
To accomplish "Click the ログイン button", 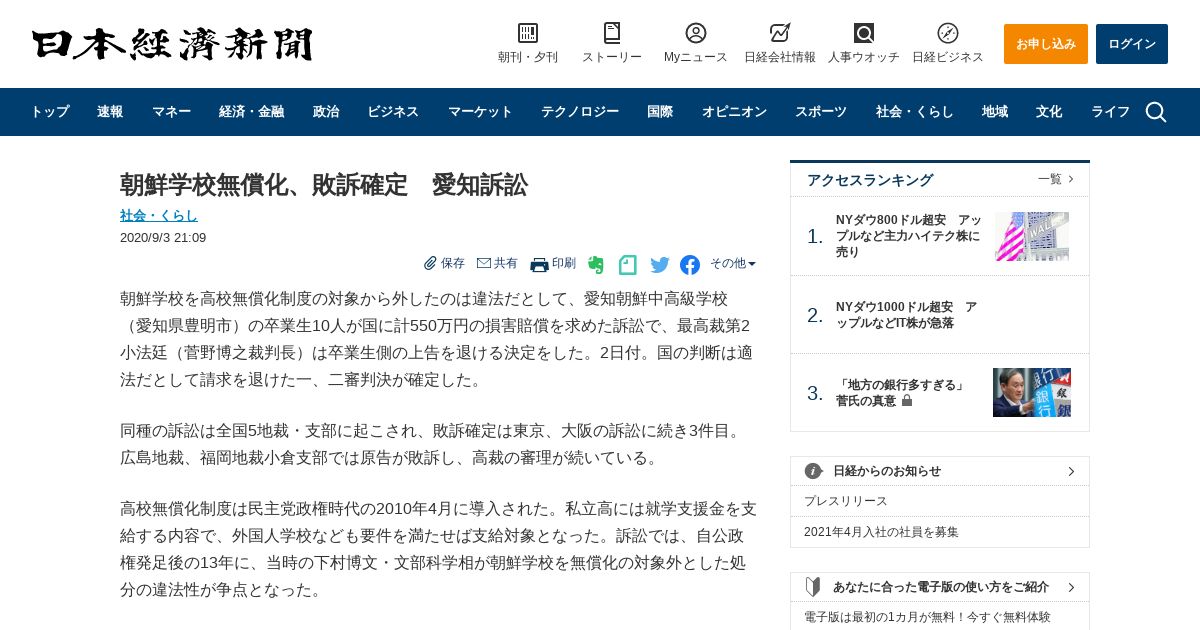I will point(1132,44).
